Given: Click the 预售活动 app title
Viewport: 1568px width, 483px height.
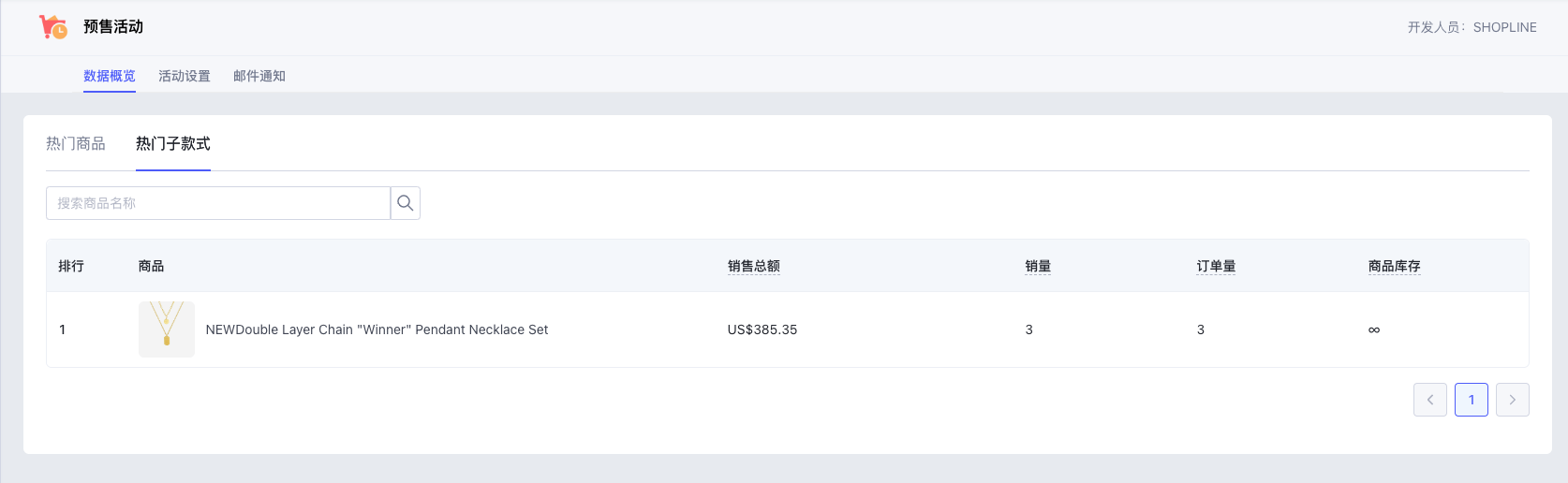Looking at the screenshot, I should tap(113, 26).
